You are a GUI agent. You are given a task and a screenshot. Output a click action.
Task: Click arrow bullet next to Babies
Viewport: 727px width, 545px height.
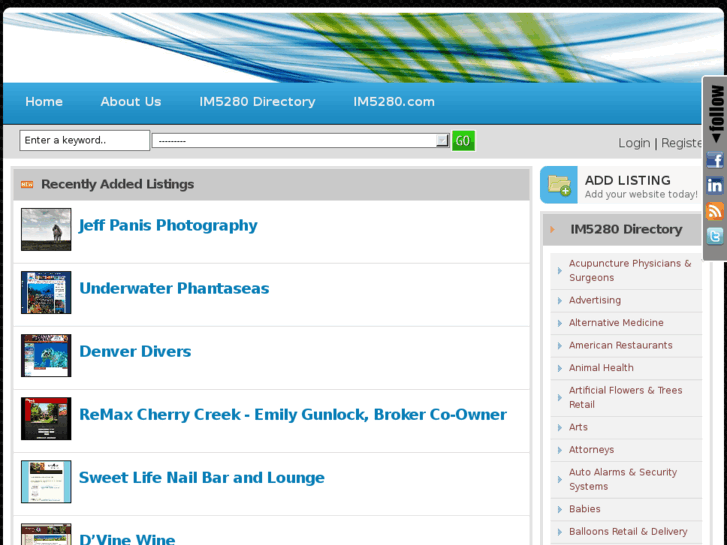tap(560, 509)
